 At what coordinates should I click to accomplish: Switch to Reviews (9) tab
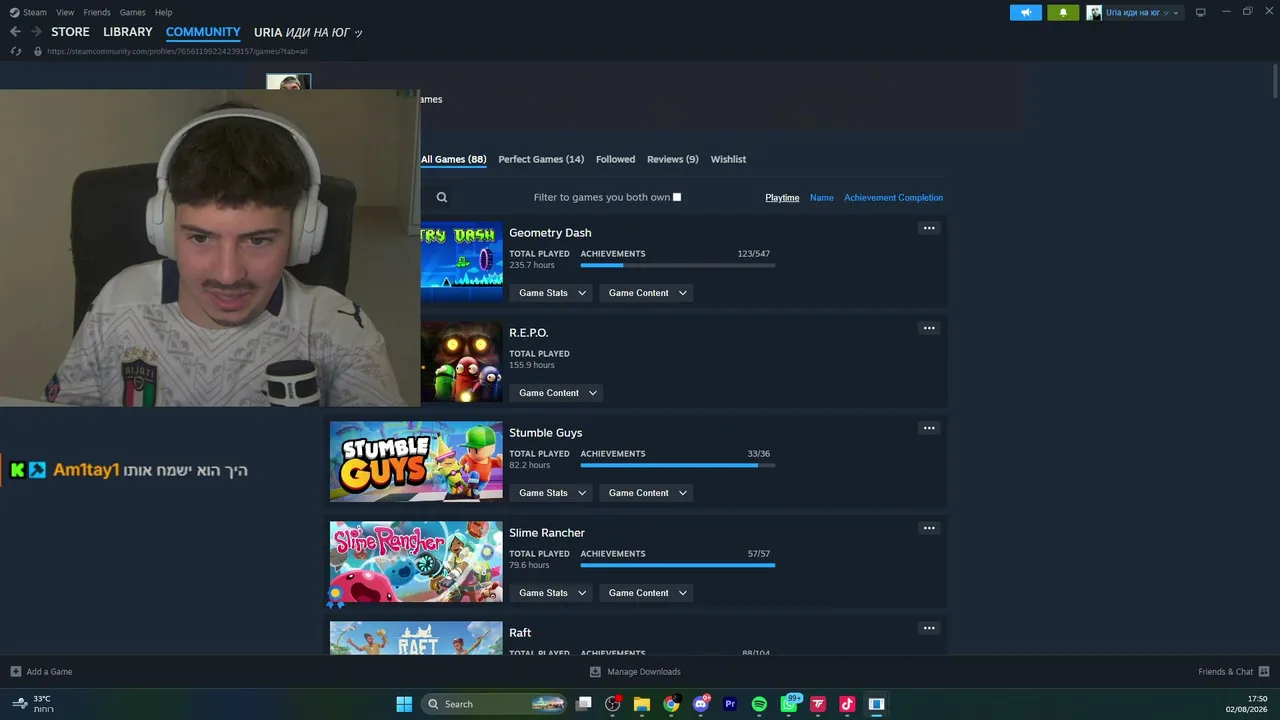pyautogui.click(x=672, y=159)
